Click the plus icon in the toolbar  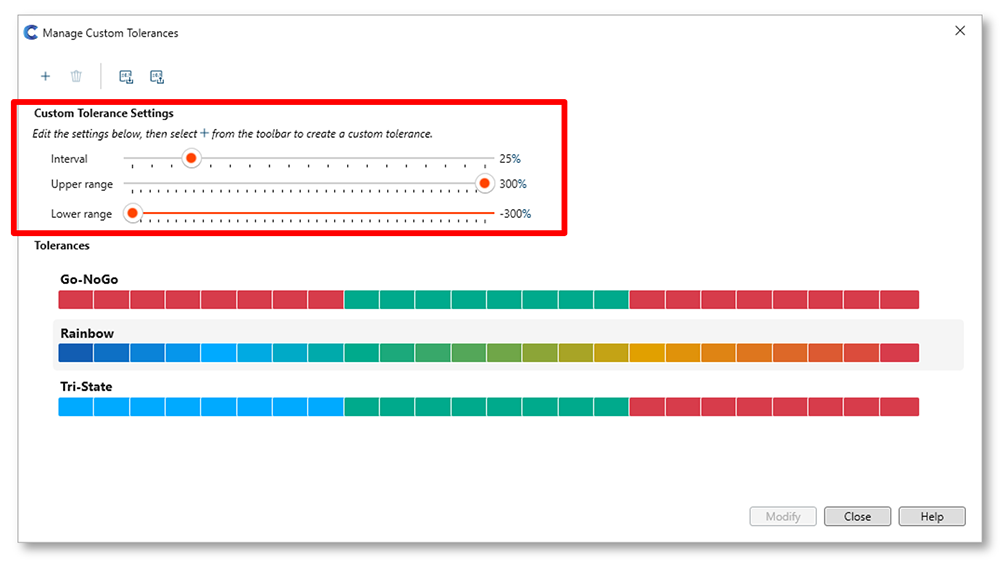pyautogui.click(x=45, y=76)
